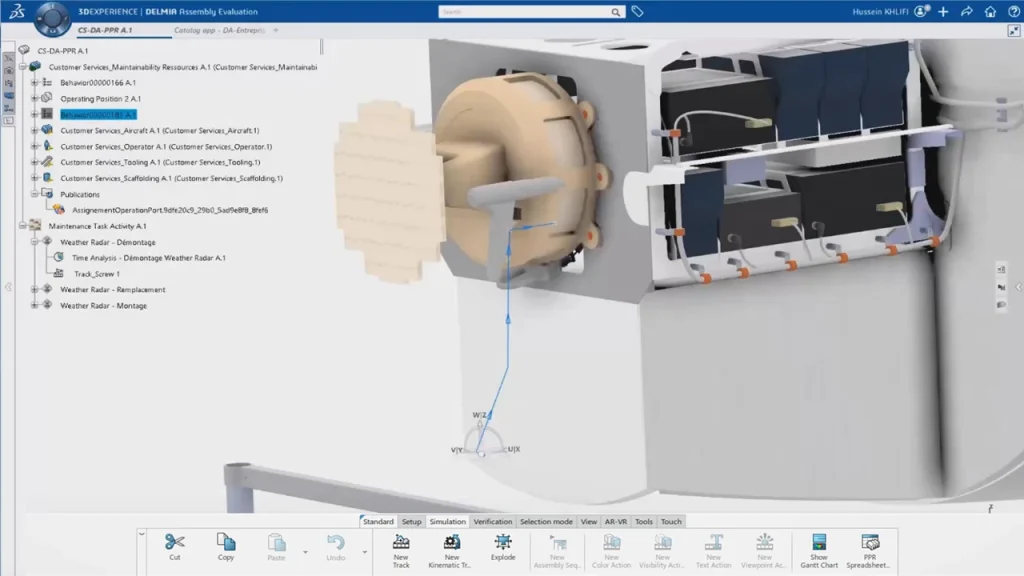Show Gantt Chart

tap(819, 551)
